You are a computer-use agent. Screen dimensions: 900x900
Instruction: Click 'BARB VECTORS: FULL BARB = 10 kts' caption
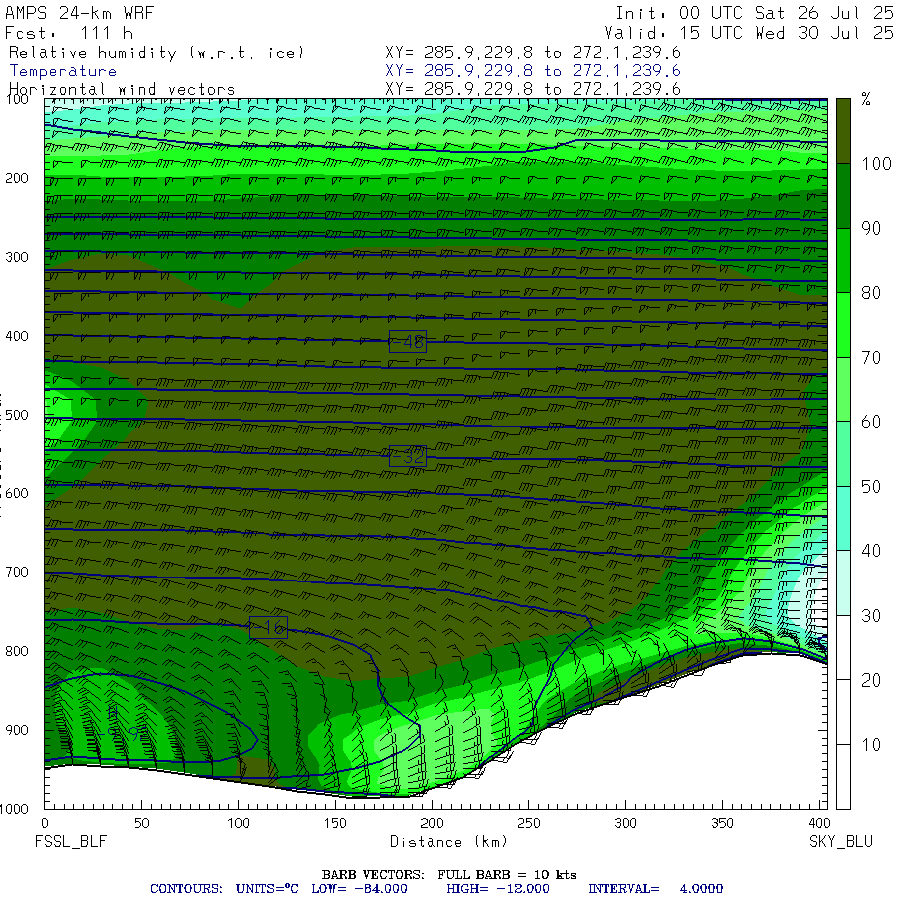tap(449, 874)
